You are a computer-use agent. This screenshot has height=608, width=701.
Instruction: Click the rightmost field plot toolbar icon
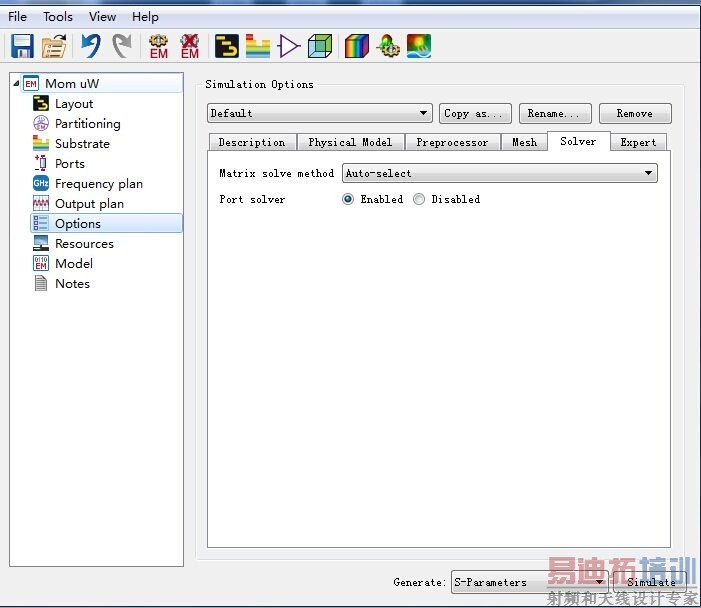419,46
